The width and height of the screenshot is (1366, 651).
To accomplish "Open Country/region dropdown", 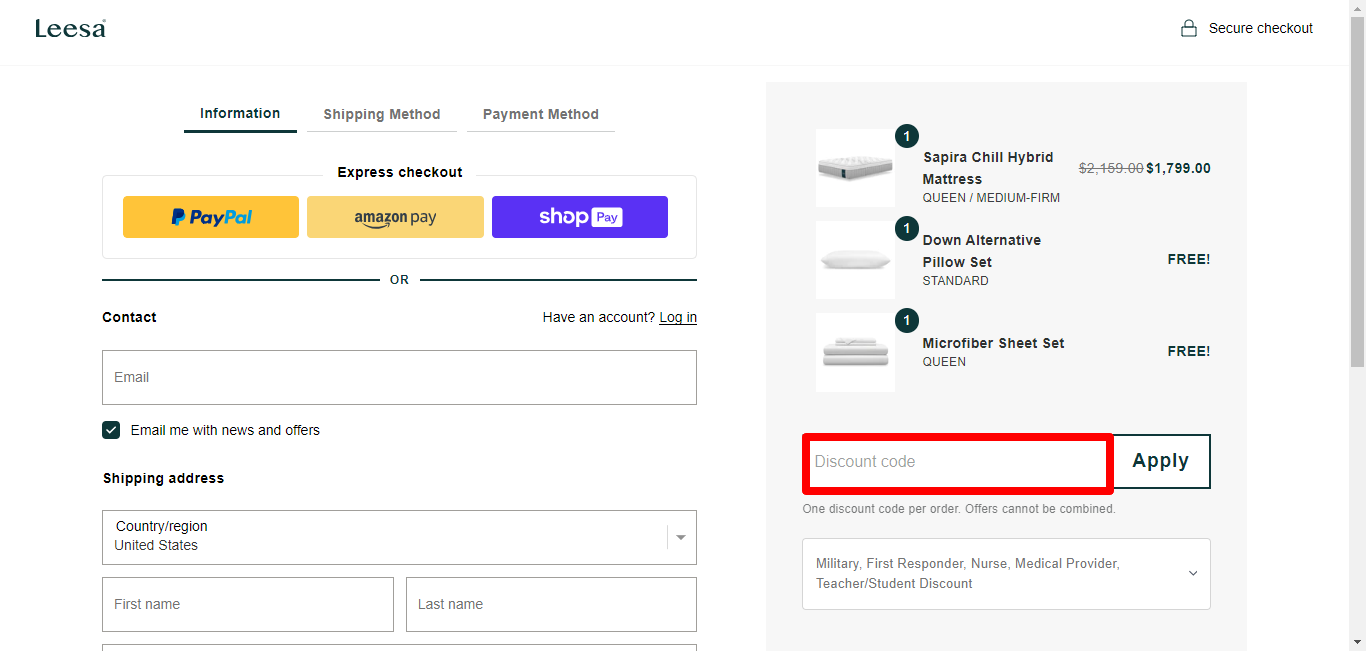I will coord(399,537).
